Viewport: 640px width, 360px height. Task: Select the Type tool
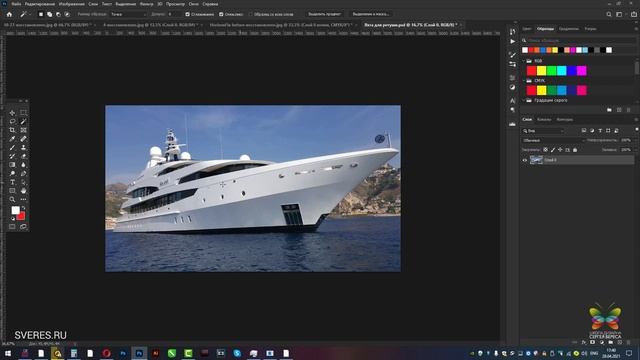tap(12, 182)
